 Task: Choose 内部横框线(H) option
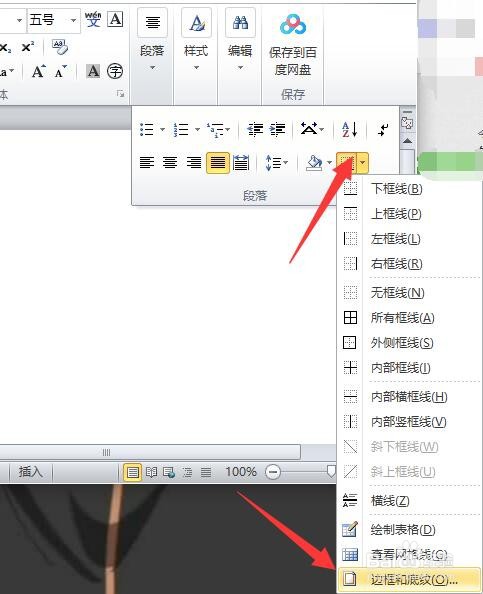coord(409,397)
